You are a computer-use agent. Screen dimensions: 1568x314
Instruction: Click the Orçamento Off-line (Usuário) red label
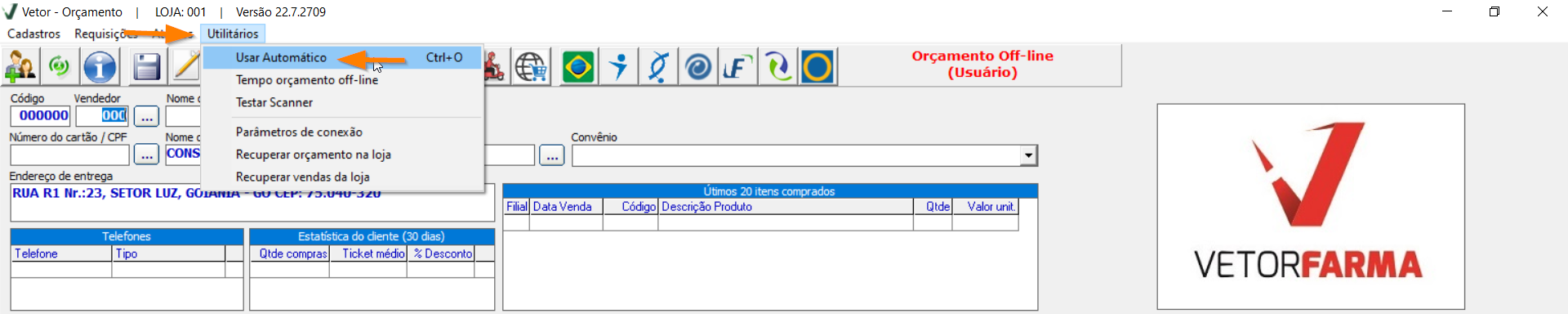982,64
